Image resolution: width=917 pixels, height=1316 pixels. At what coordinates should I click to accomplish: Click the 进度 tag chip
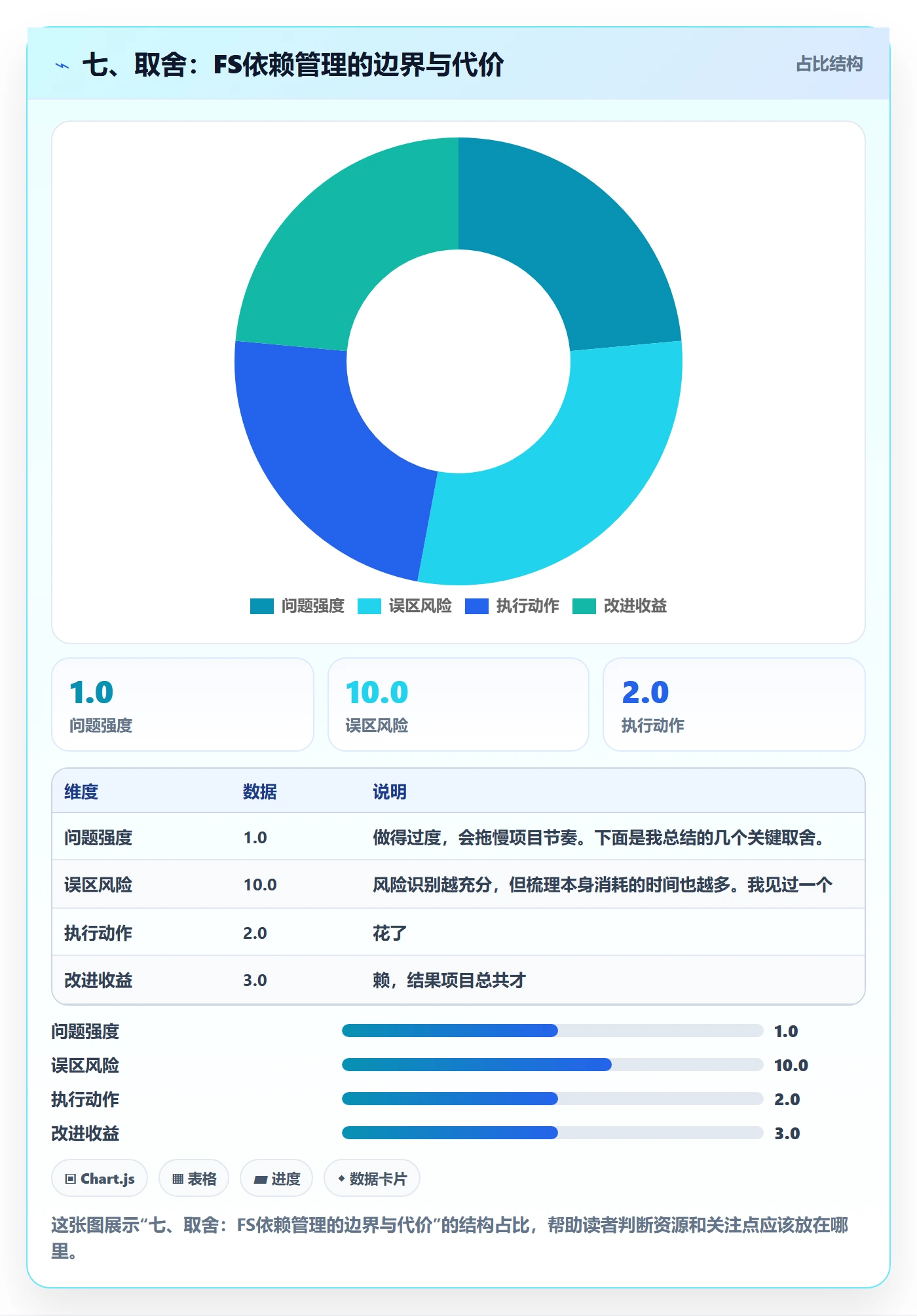(276, 1179)
